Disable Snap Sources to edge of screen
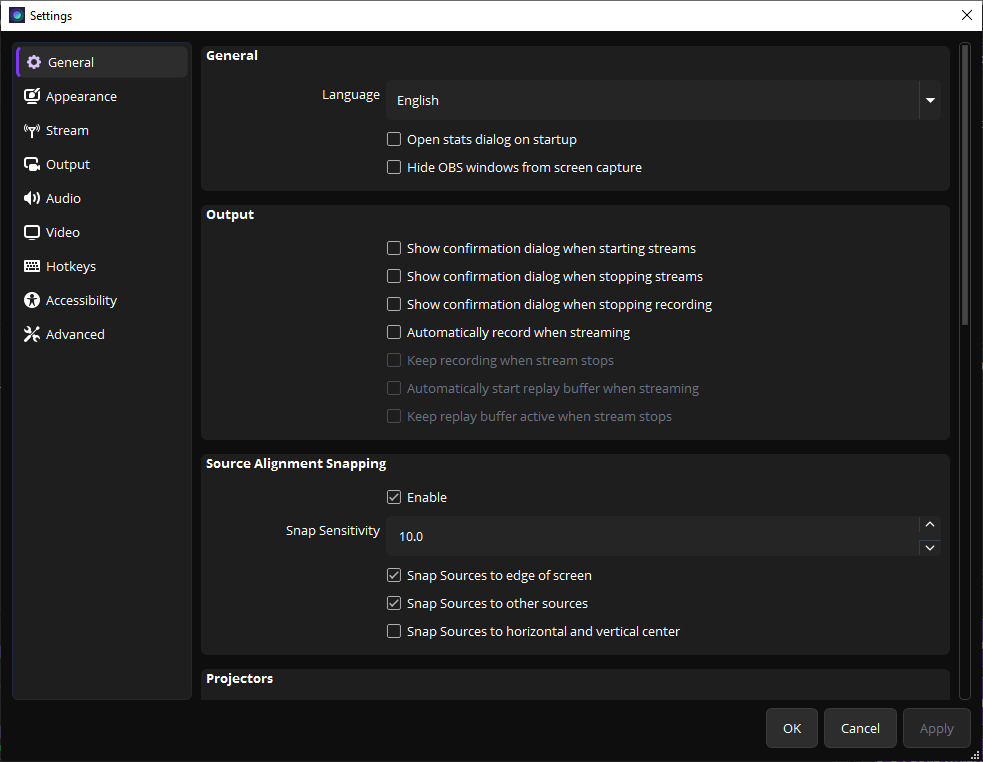 394,575
